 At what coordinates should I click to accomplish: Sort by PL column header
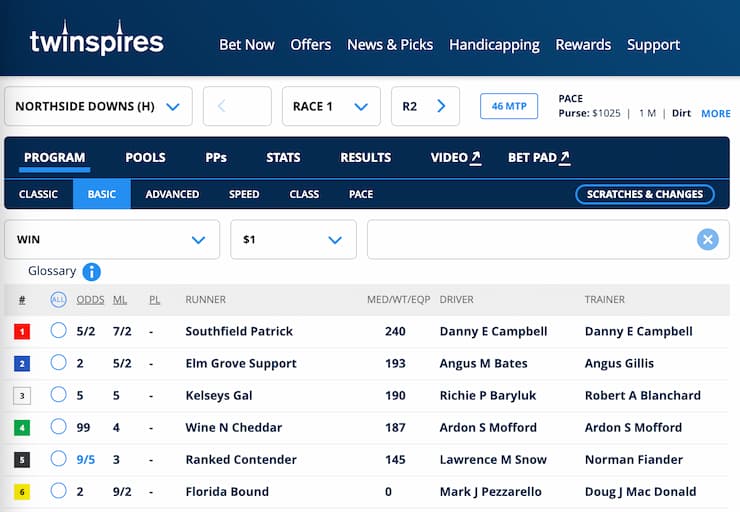(x=155, y=300)
